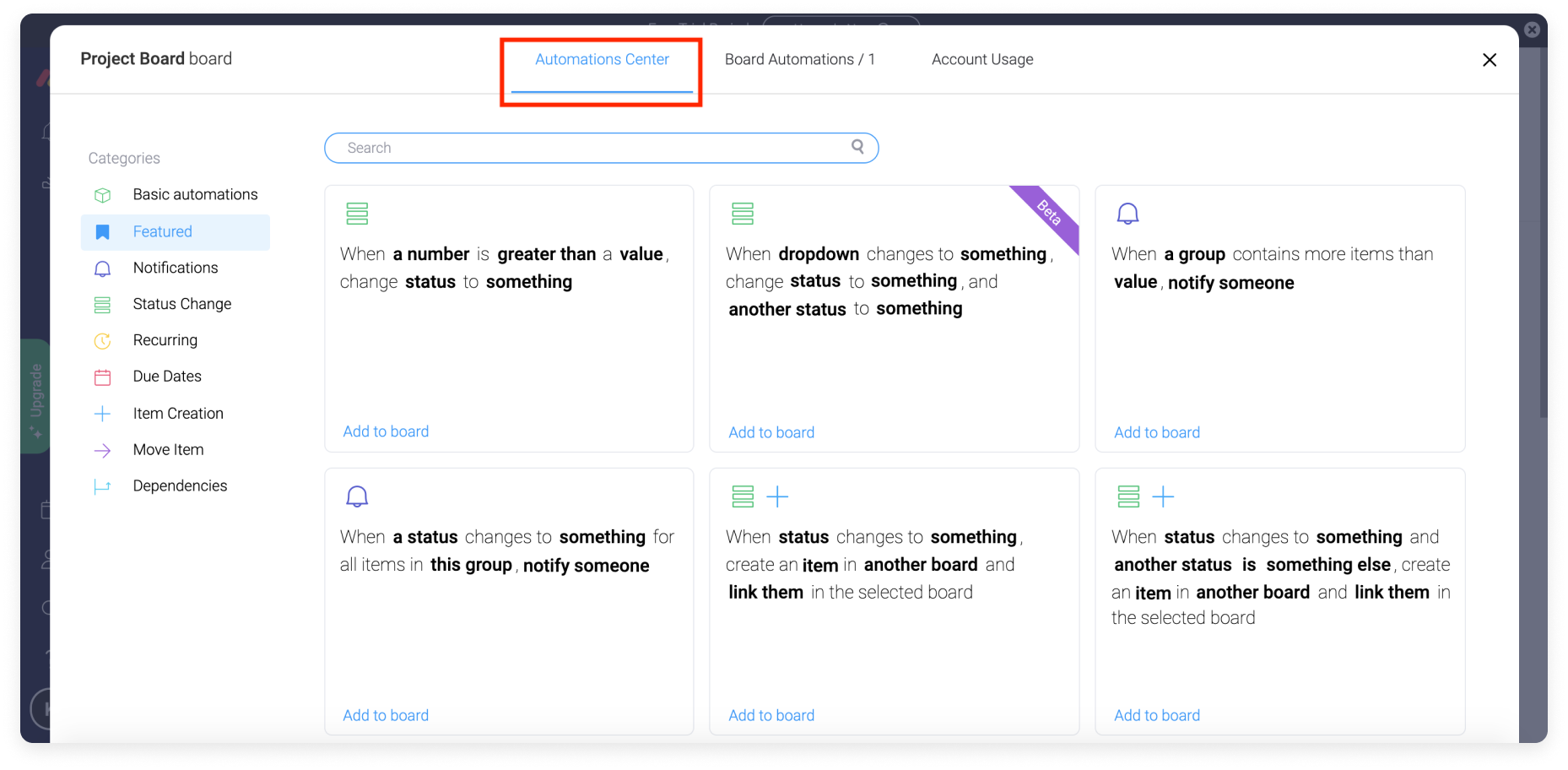Click 'notify someone' in the group items card
This screenshot has height=770, width=1568.
point(1230,283)
